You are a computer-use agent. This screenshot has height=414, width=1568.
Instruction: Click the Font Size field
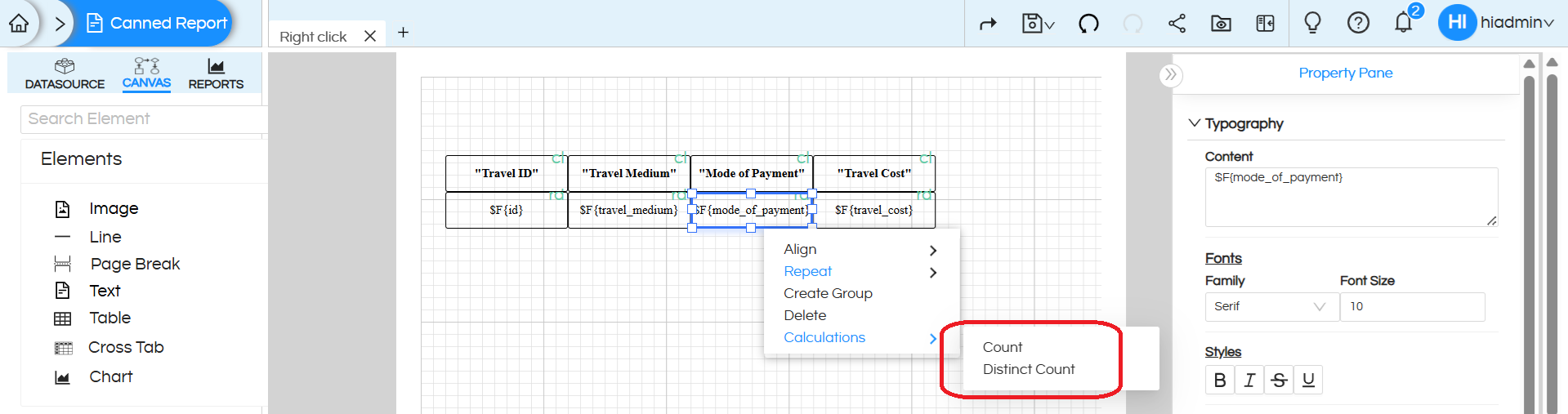(1412, 306)
